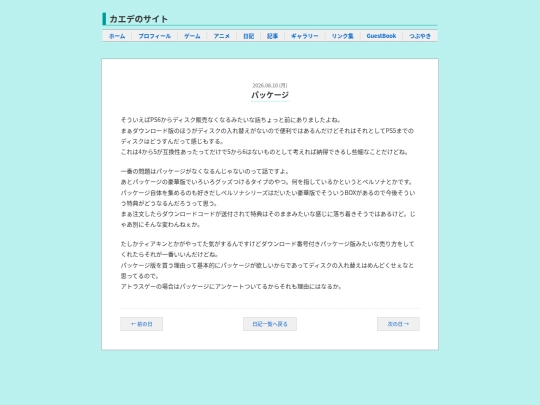The image size is (540, 405).
Task: Go to the ギャラリー page
Action: click(x=305, y=36)
